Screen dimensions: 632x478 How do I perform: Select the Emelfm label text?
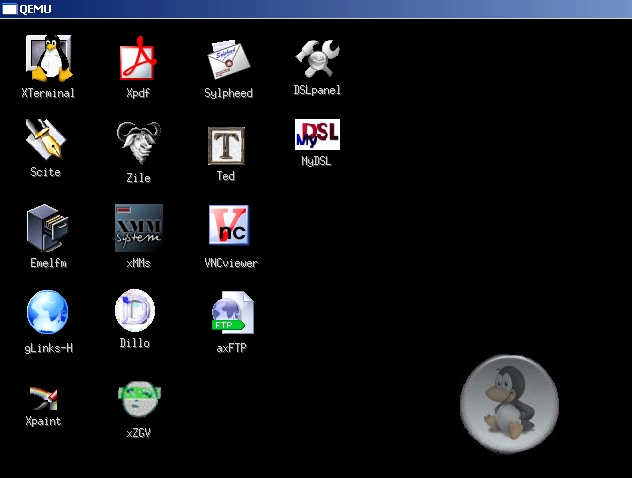click(x=48, y=263)
